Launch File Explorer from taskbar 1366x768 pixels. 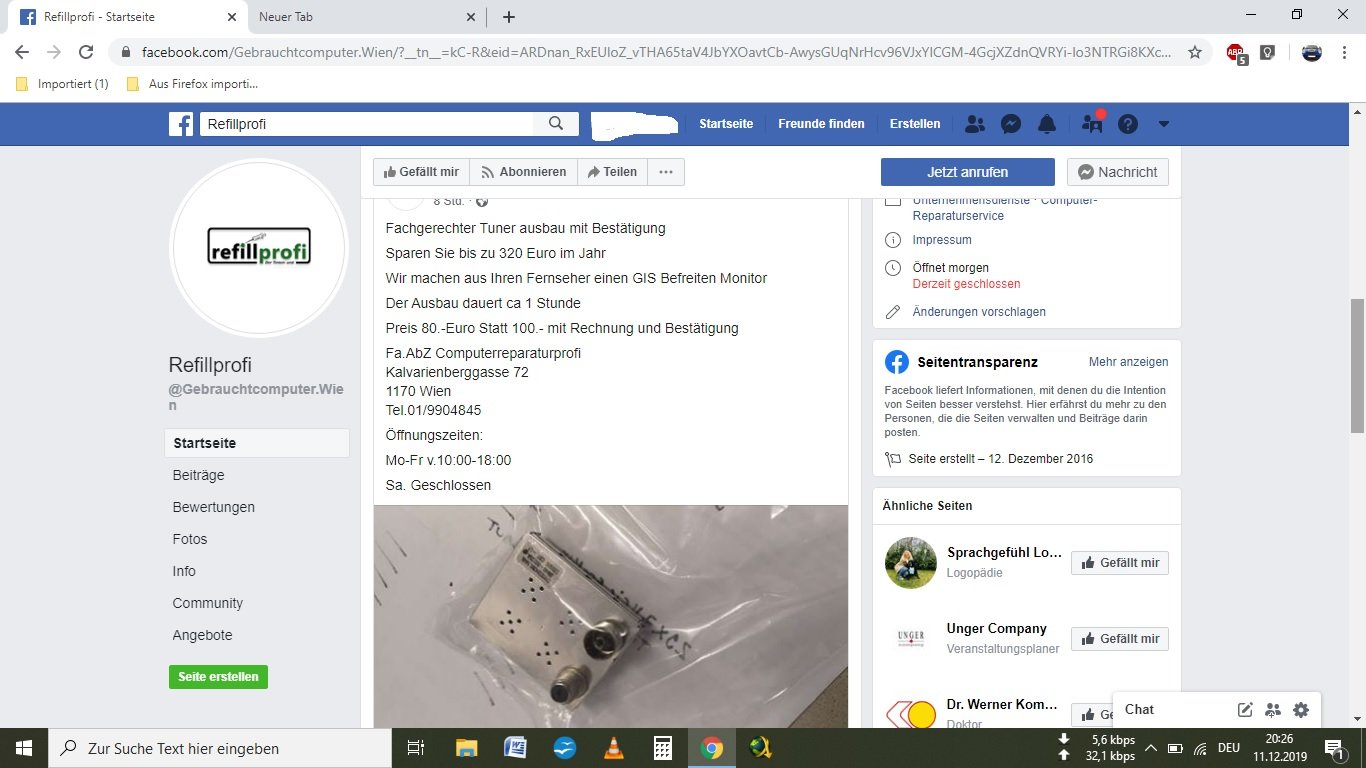tap(466, 748)
